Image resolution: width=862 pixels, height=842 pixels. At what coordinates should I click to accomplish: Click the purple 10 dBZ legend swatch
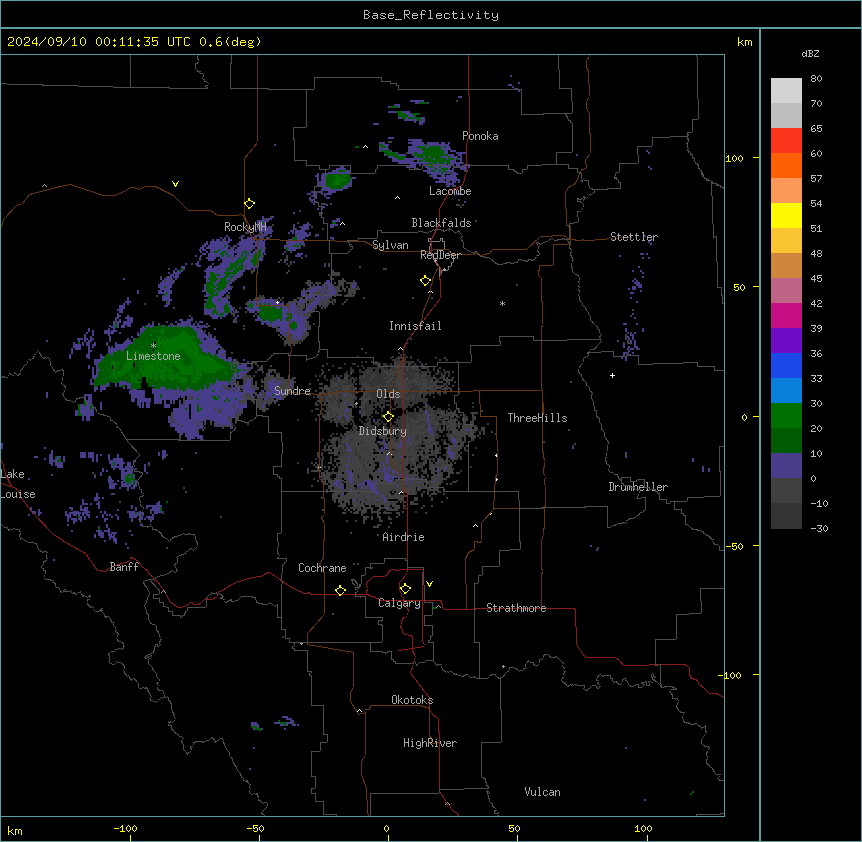(786, 466)
